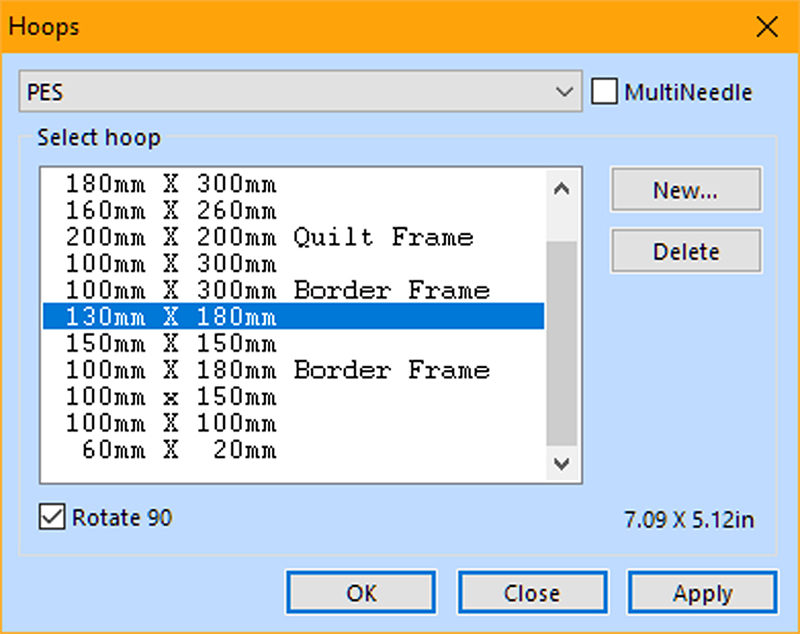Choose 200mm X 200mm Quilt Frame

pyautogui.click(x=269, y=238)
